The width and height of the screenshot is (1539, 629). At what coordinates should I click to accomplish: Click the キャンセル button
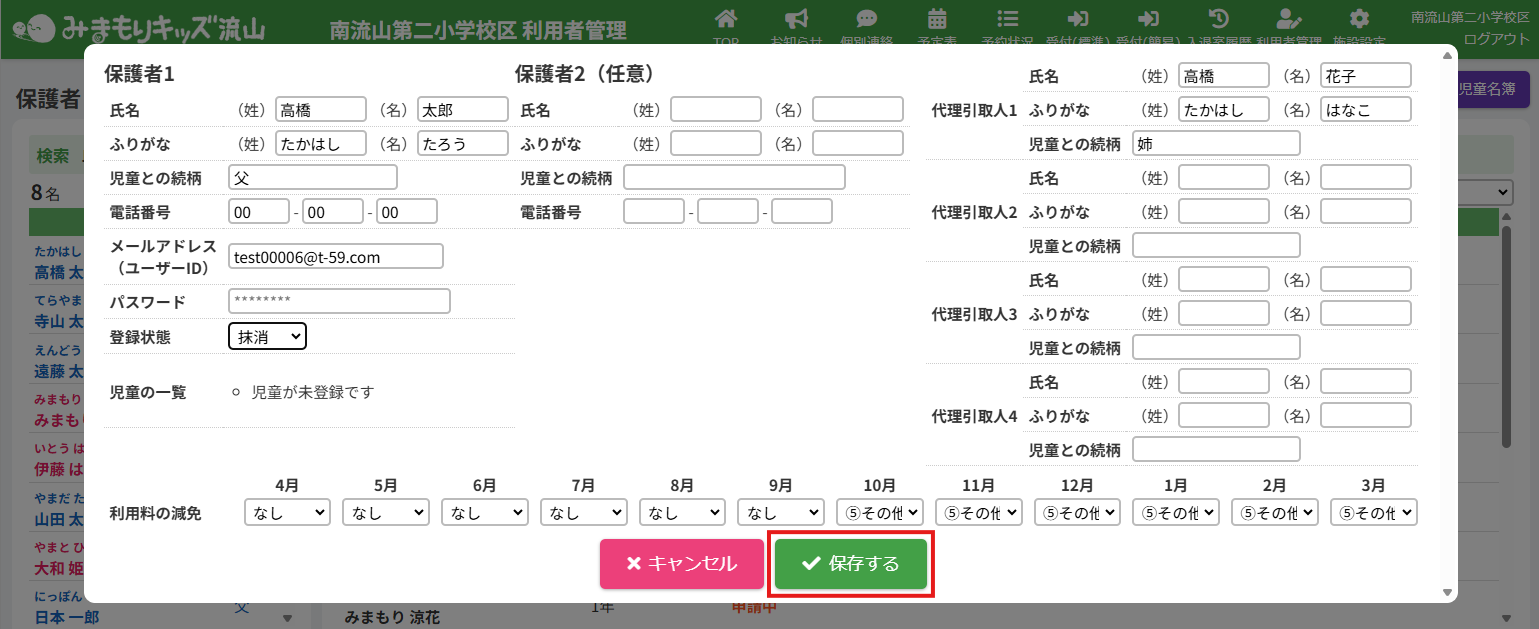(681, 564)
